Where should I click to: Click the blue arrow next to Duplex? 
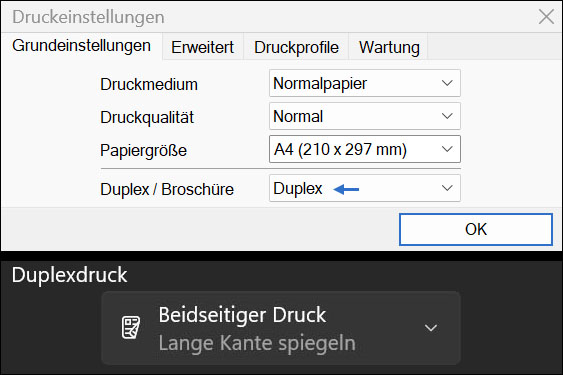[346, 189]
